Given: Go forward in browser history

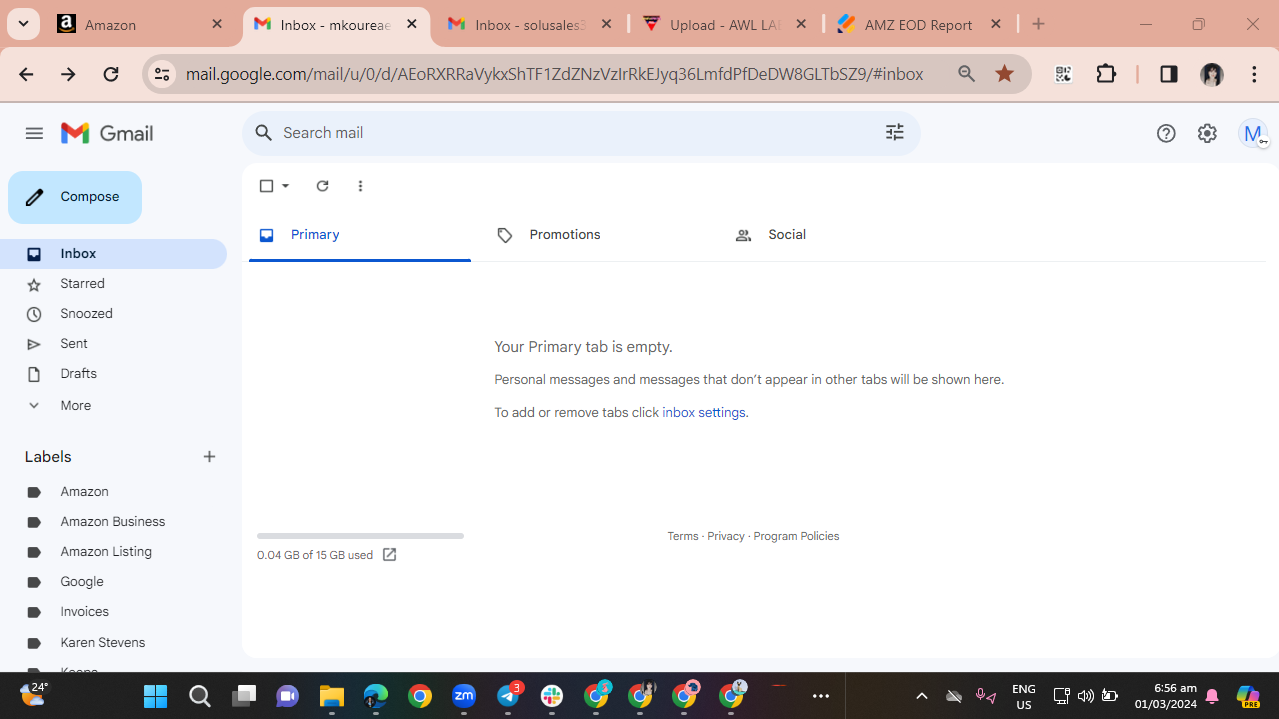Looking at the screenshot, I should click(x=68, y=74).
